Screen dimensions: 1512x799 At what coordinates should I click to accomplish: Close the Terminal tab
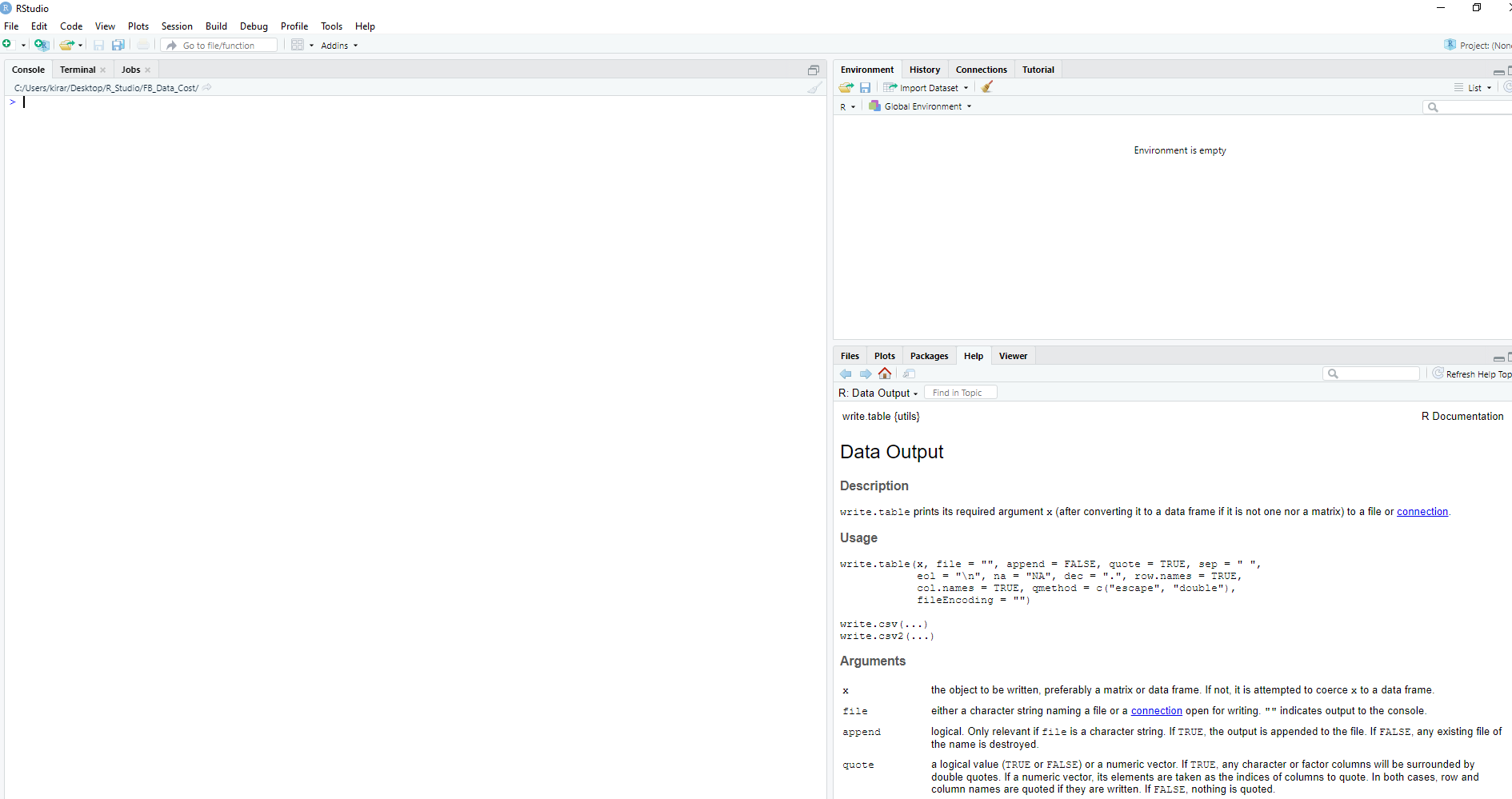coord(103,70)
